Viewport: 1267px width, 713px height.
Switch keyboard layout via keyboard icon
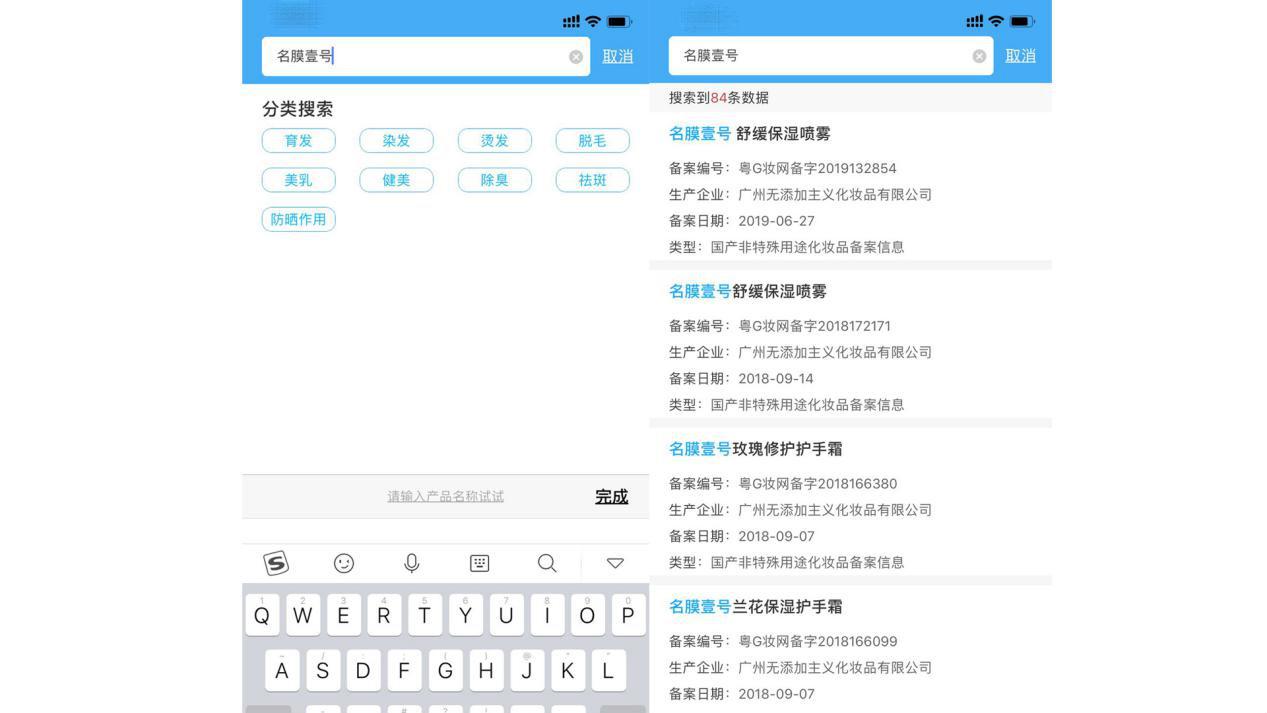(x=480, y=563)
